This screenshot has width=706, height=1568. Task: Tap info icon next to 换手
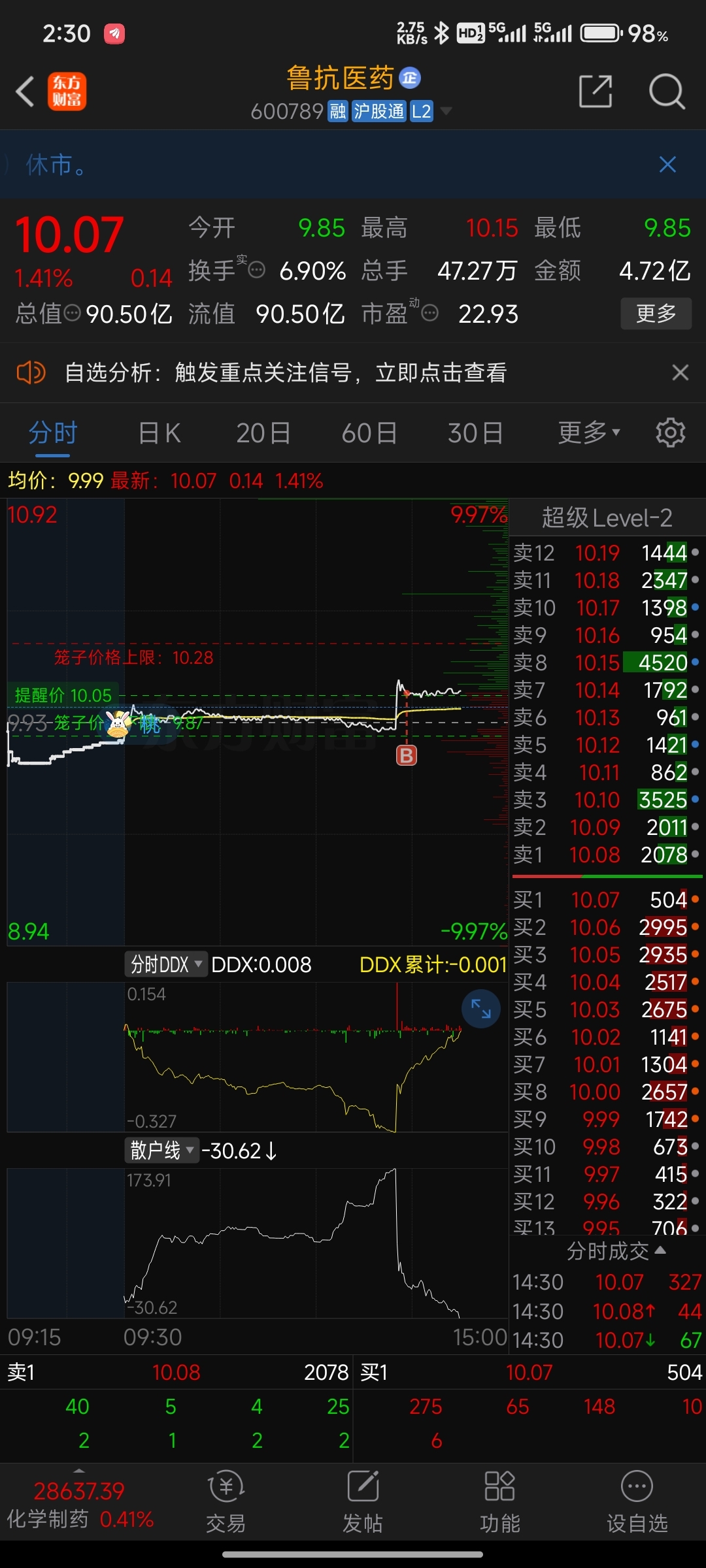point(257,270)
